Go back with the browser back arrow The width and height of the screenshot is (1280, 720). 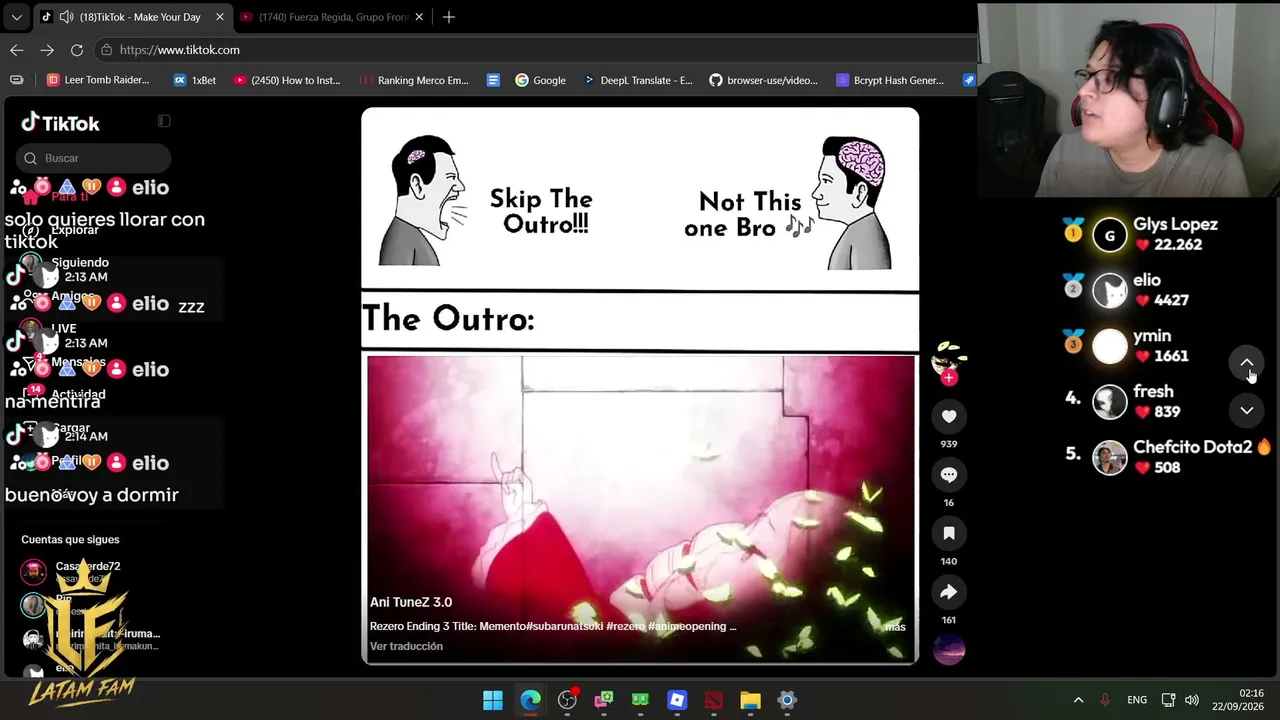click(x=17, y=50)
